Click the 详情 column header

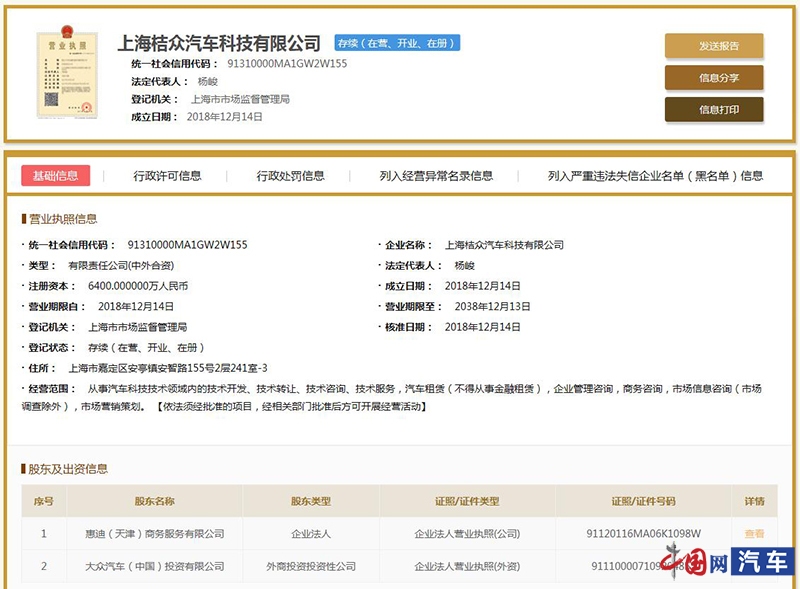coord(754,501)
